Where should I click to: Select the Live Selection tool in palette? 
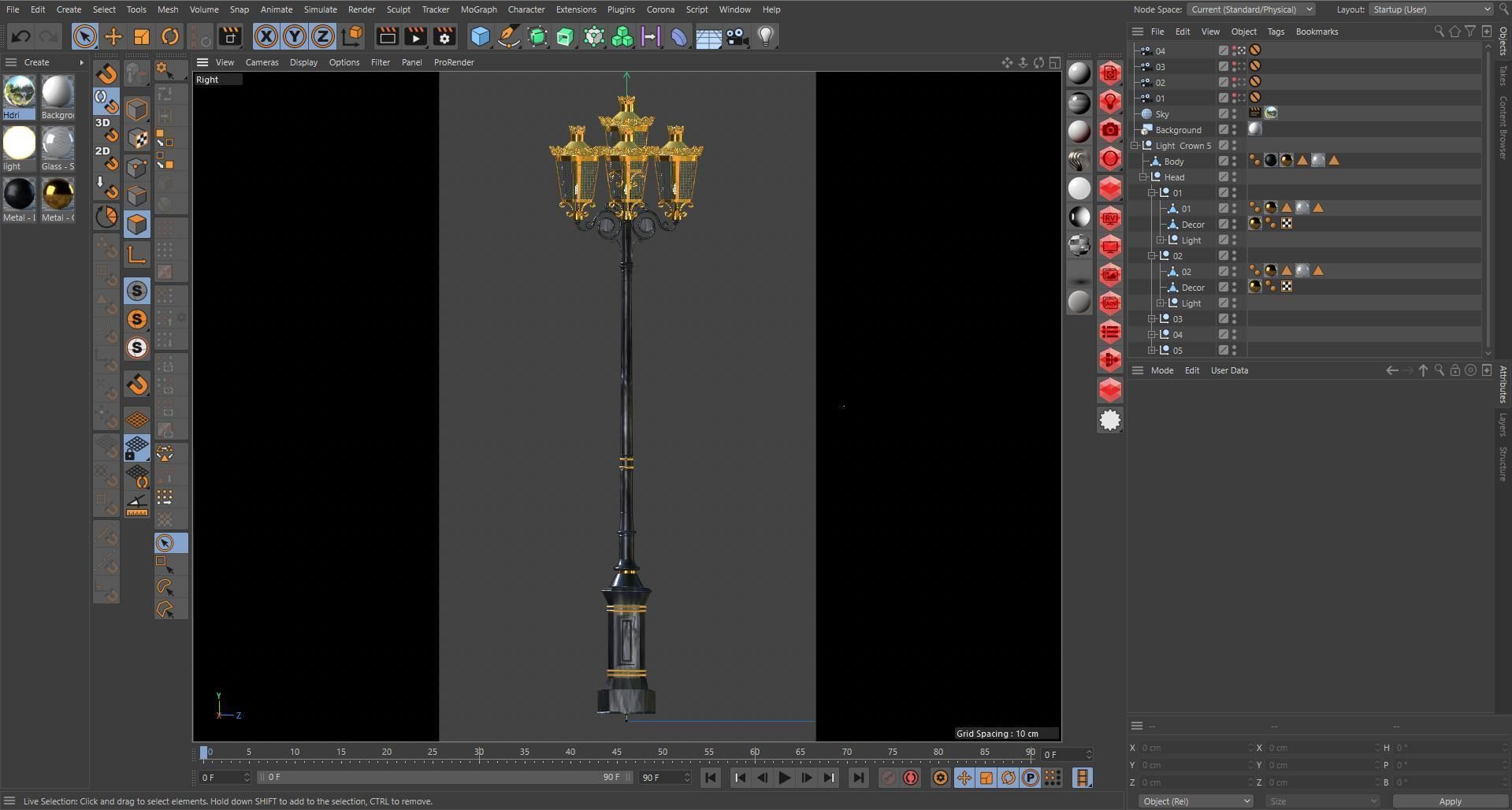(171, 543)
